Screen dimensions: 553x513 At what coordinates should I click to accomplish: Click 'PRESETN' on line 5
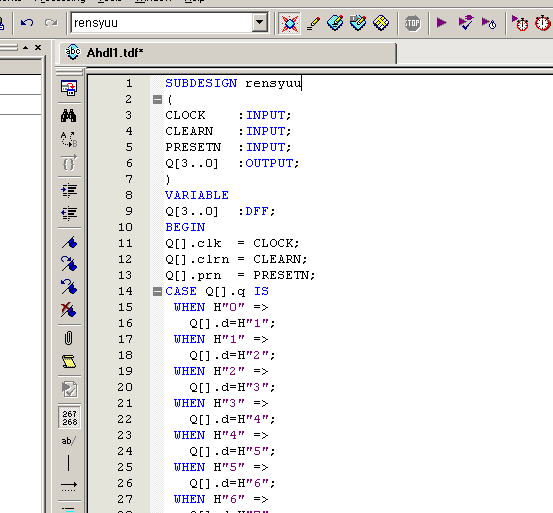pyautogui.click(x=193, y=147)
